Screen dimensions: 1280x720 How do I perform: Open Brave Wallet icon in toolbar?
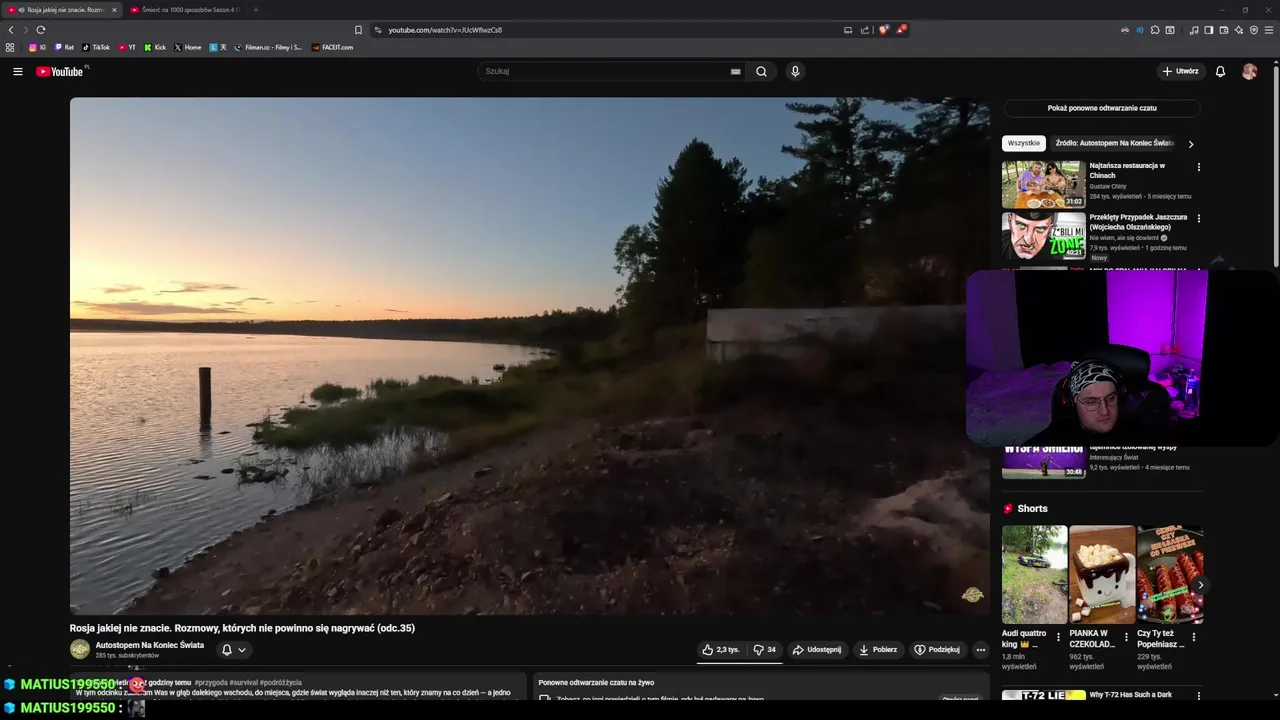pyautogui.click(x=1224, y=30)
